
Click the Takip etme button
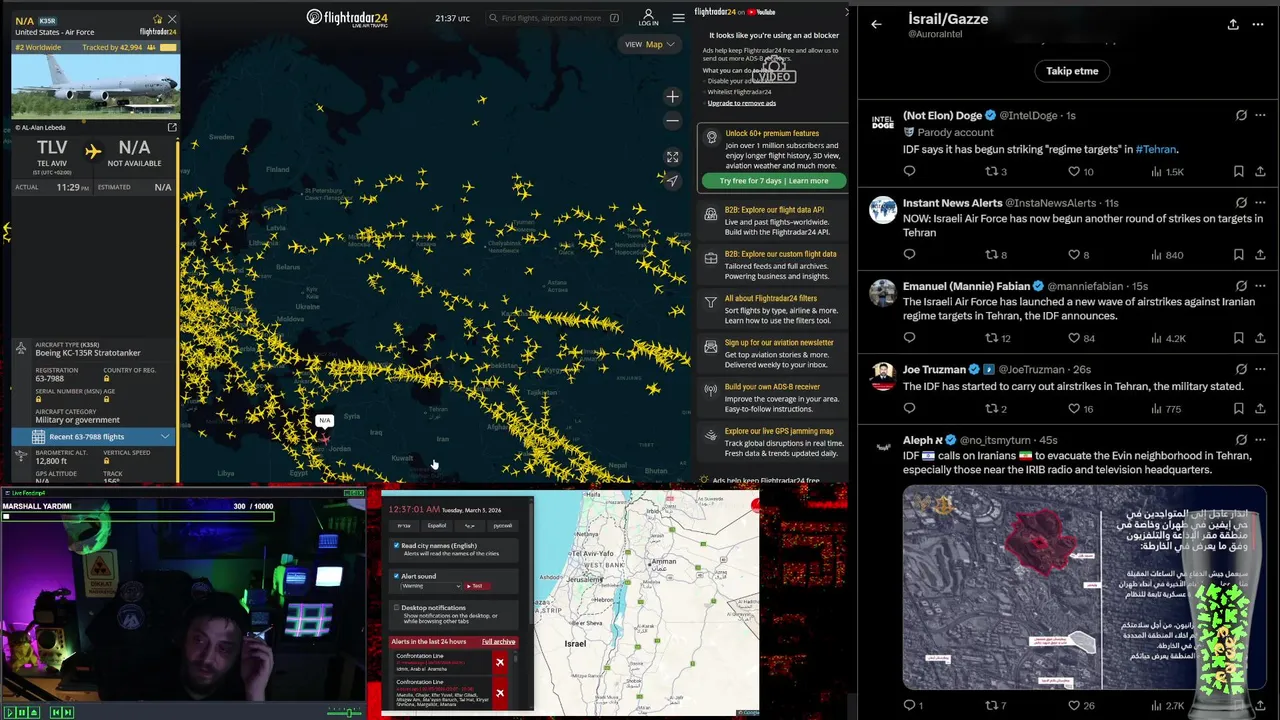pyautogui.click(x=1072, y=71)
